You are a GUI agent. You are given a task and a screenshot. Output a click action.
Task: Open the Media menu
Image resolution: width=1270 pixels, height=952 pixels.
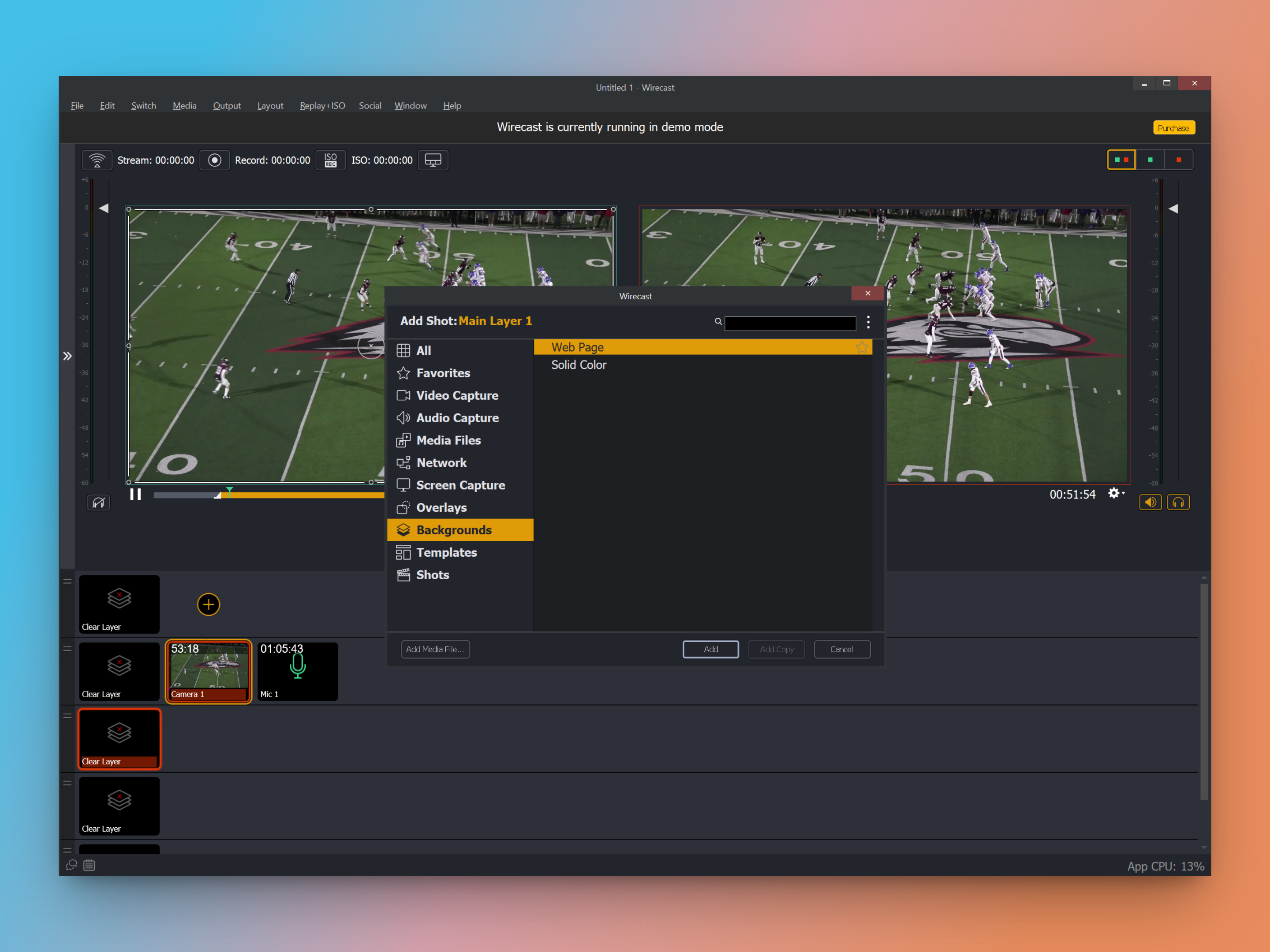184,106
